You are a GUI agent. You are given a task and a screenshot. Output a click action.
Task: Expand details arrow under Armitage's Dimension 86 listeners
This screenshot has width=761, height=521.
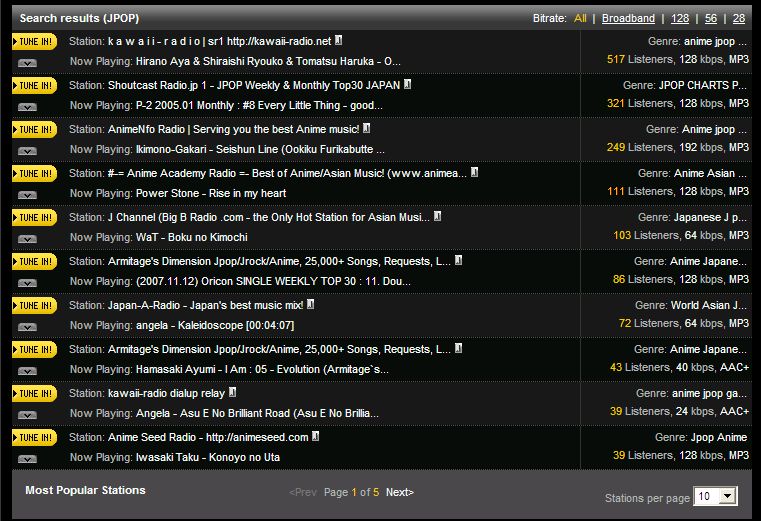point(27,283)
